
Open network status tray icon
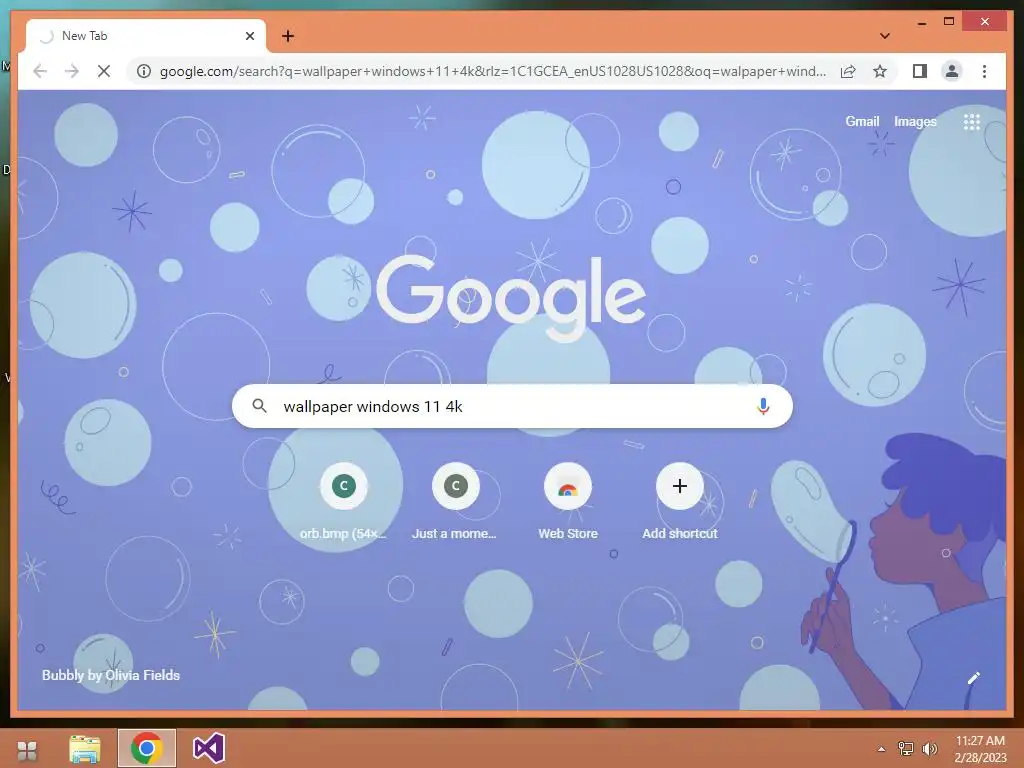point(906,749)
